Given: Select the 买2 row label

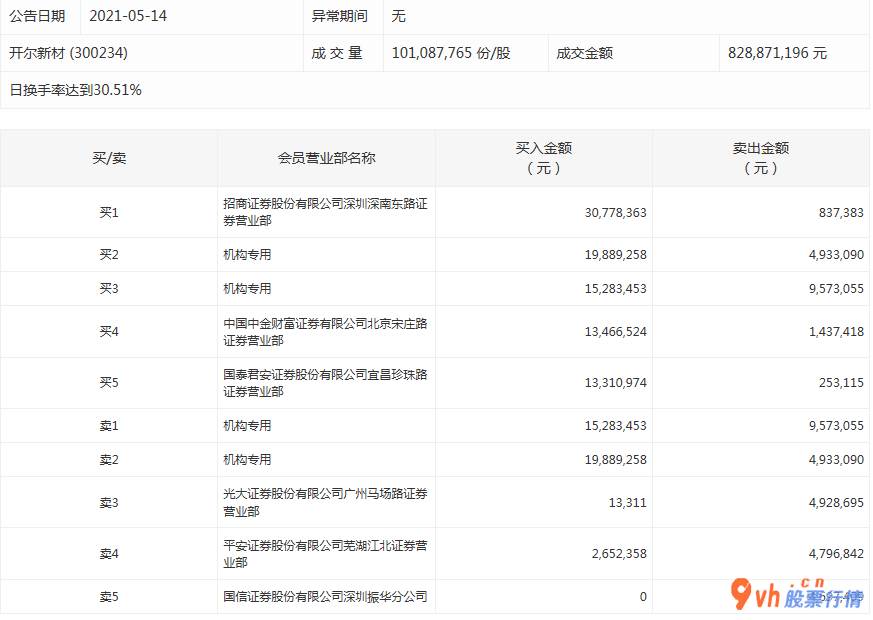Looking at the screenshot, I should (x=109, y=255).
